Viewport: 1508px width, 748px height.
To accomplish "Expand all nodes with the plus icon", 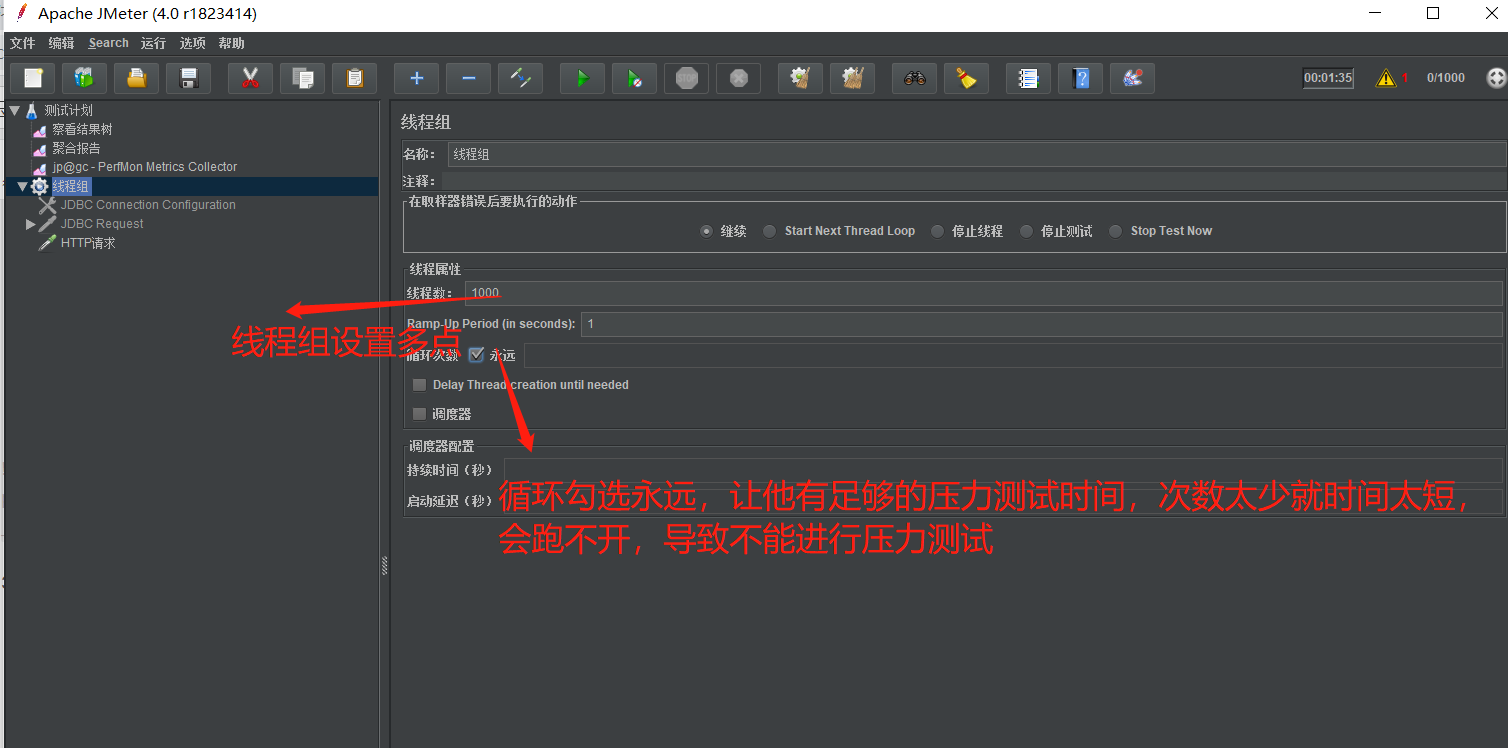I will click(417, 78).
